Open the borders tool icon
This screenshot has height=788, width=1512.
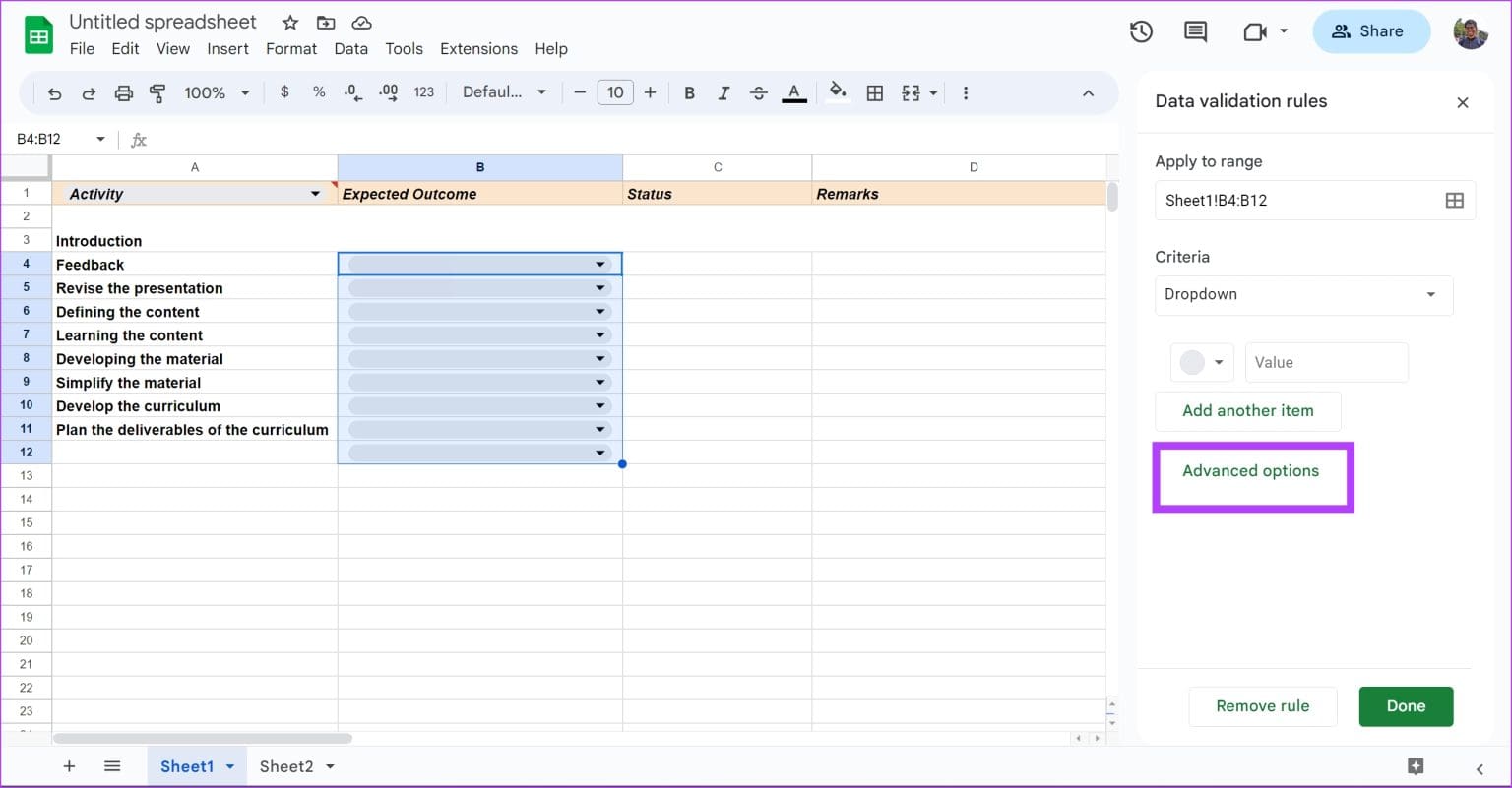874,91
